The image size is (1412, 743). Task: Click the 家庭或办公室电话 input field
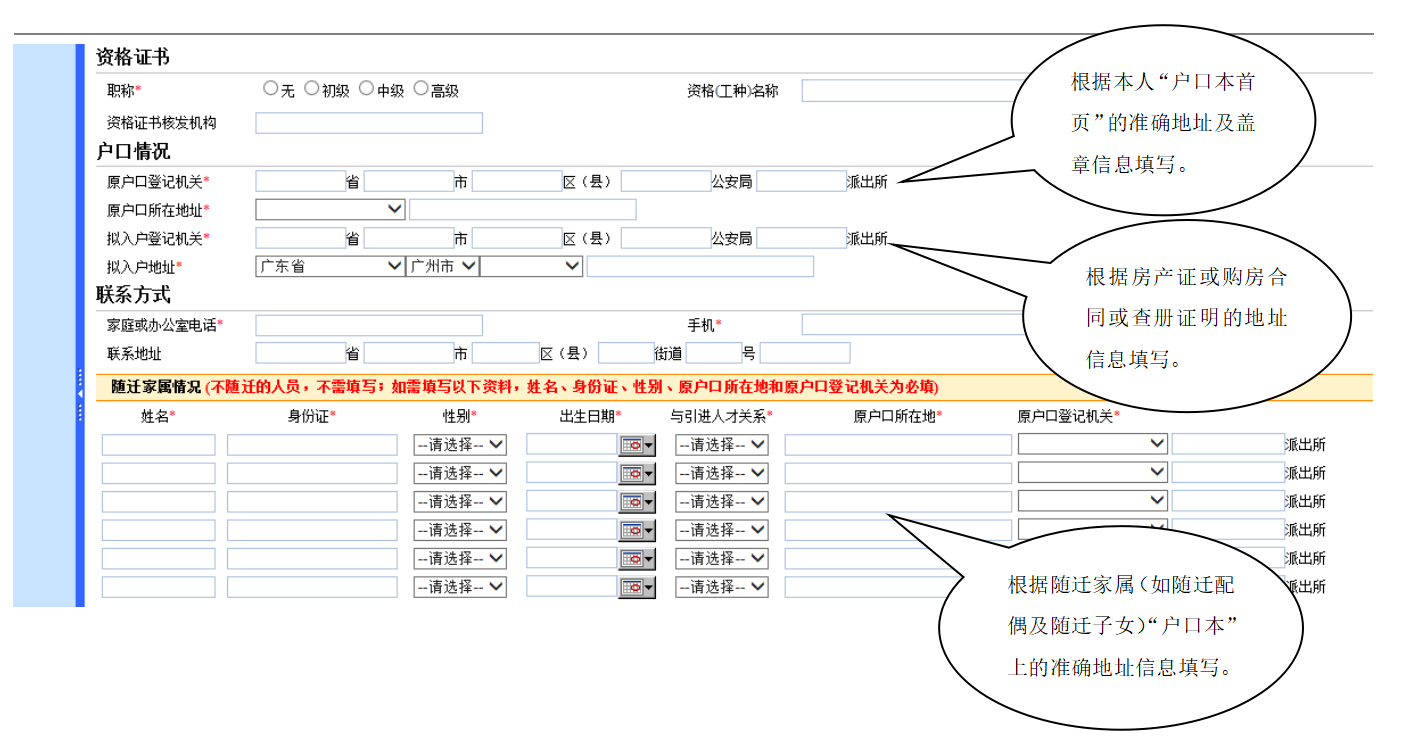(368, 325)
